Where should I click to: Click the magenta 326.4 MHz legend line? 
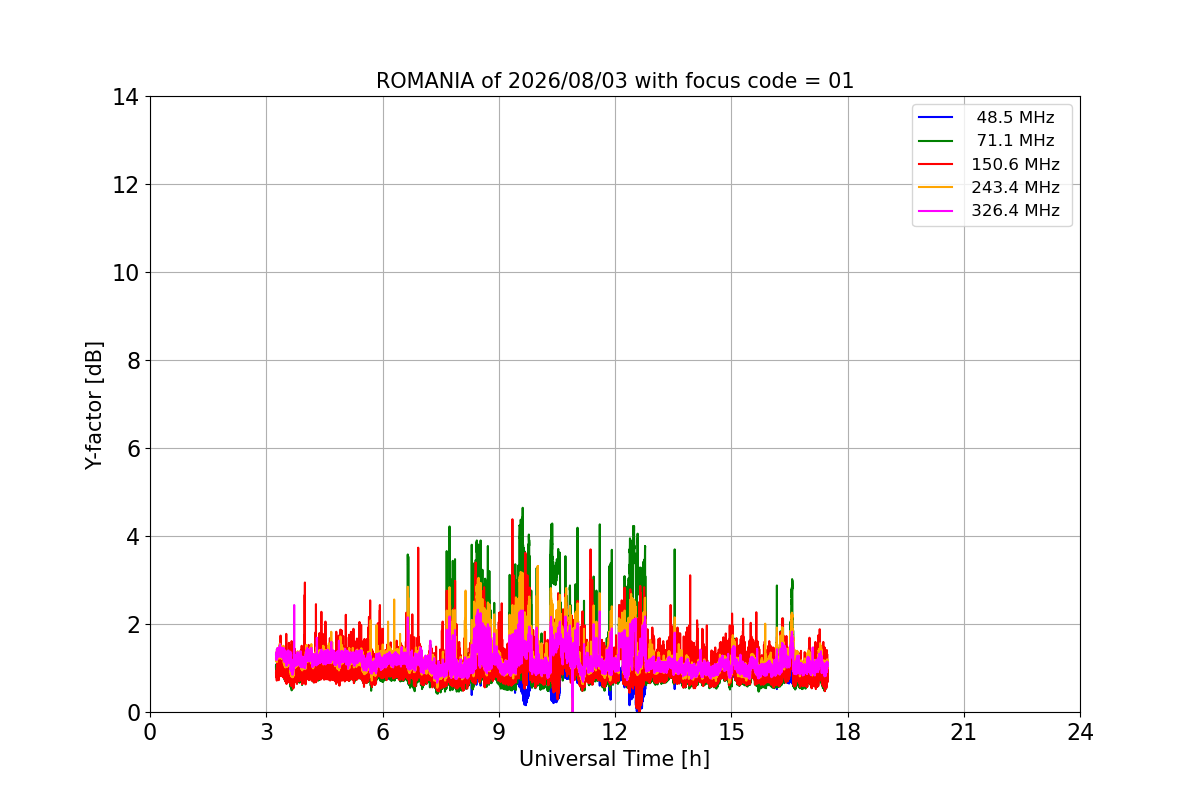(937, 211)
